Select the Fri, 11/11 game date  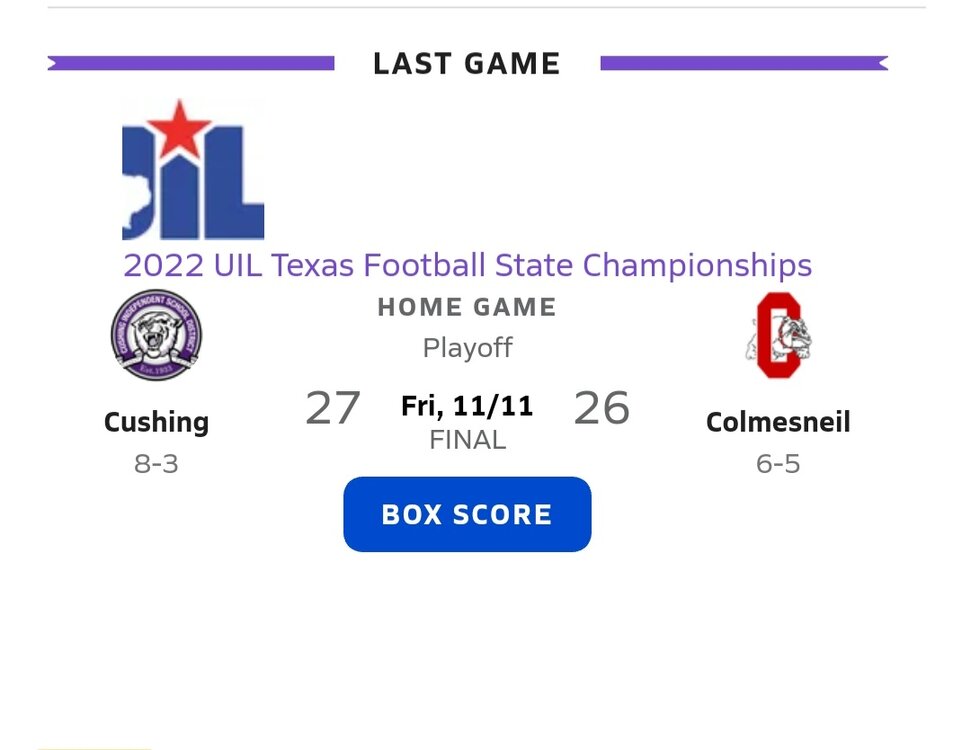coord(466,406)
